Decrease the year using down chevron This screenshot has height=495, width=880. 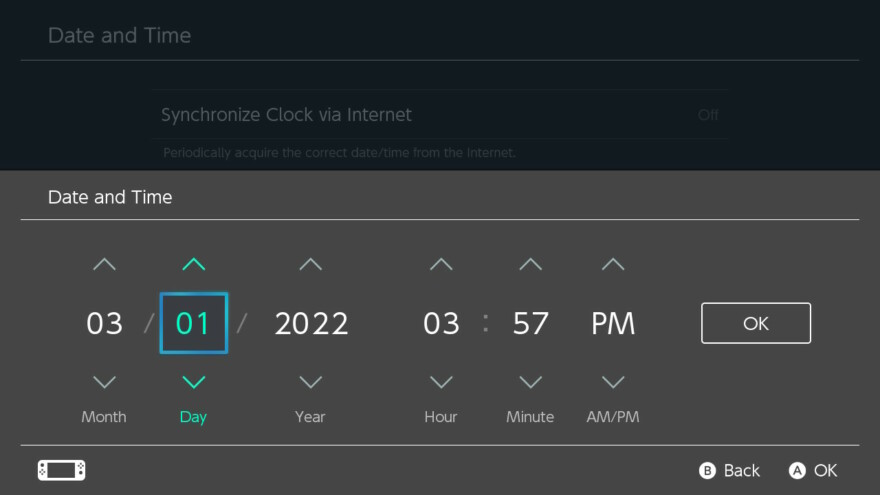pos(310,382)
